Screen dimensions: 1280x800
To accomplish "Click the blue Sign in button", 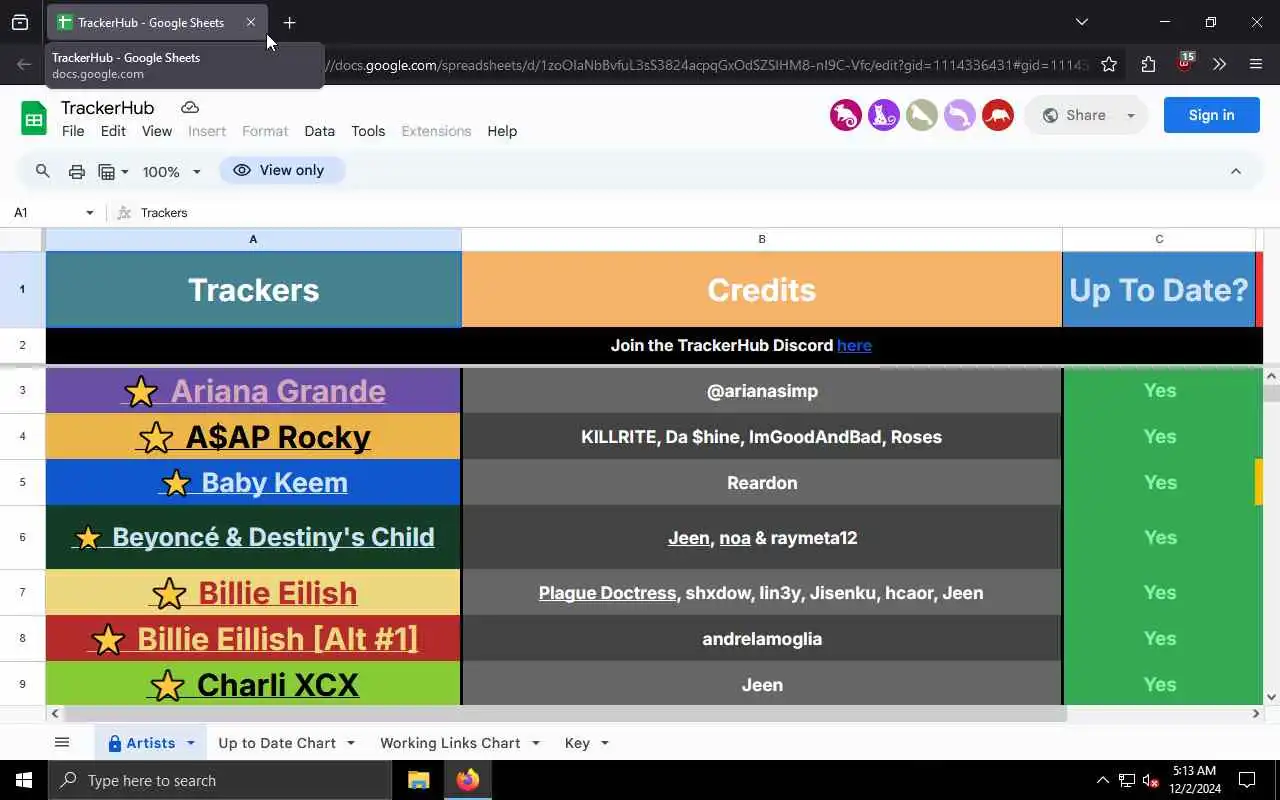I will [x=1211, y=115].
